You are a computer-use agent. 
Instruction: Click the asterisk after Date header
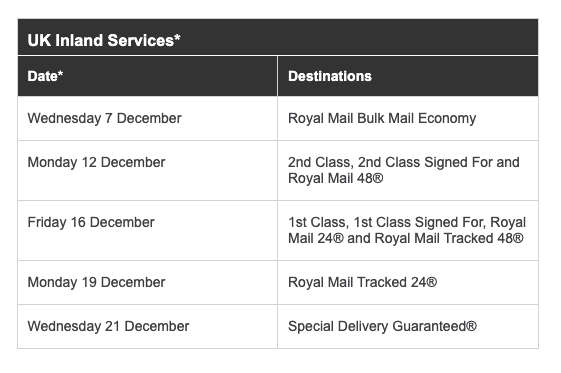(x=60, y=73)
